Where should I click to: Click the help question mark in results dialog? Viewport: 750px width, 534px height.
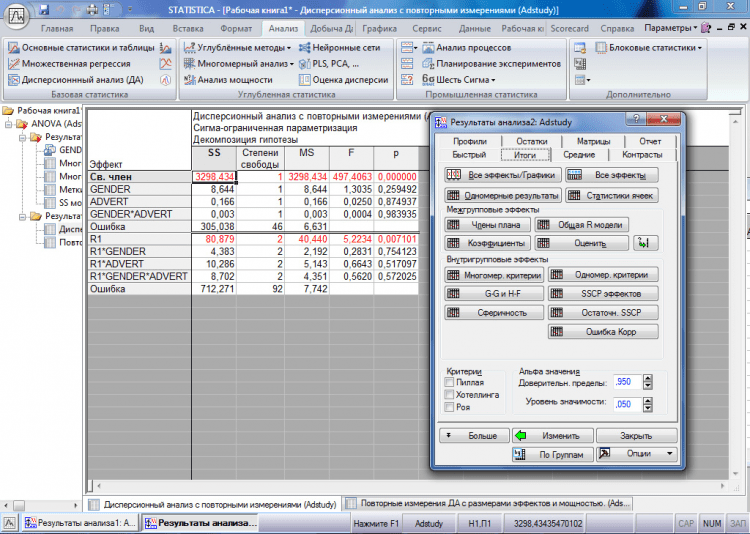pyautogui.click(x=636, y=119)
